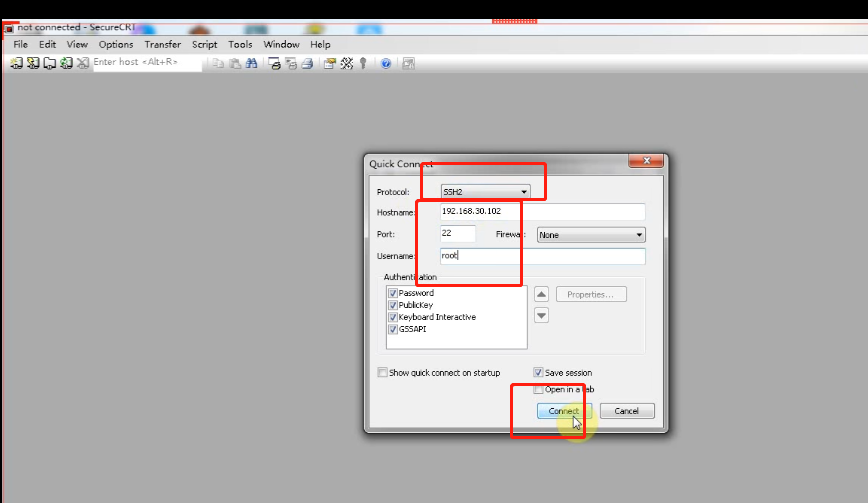868x503 pixels.
Task: Click the Cancel button
Action: pyautogui.click(x=627, y=411)
